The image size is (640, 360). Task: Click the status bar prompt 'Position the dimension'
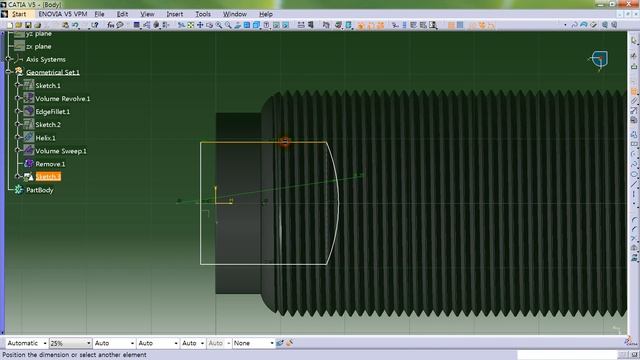(74, 355)
